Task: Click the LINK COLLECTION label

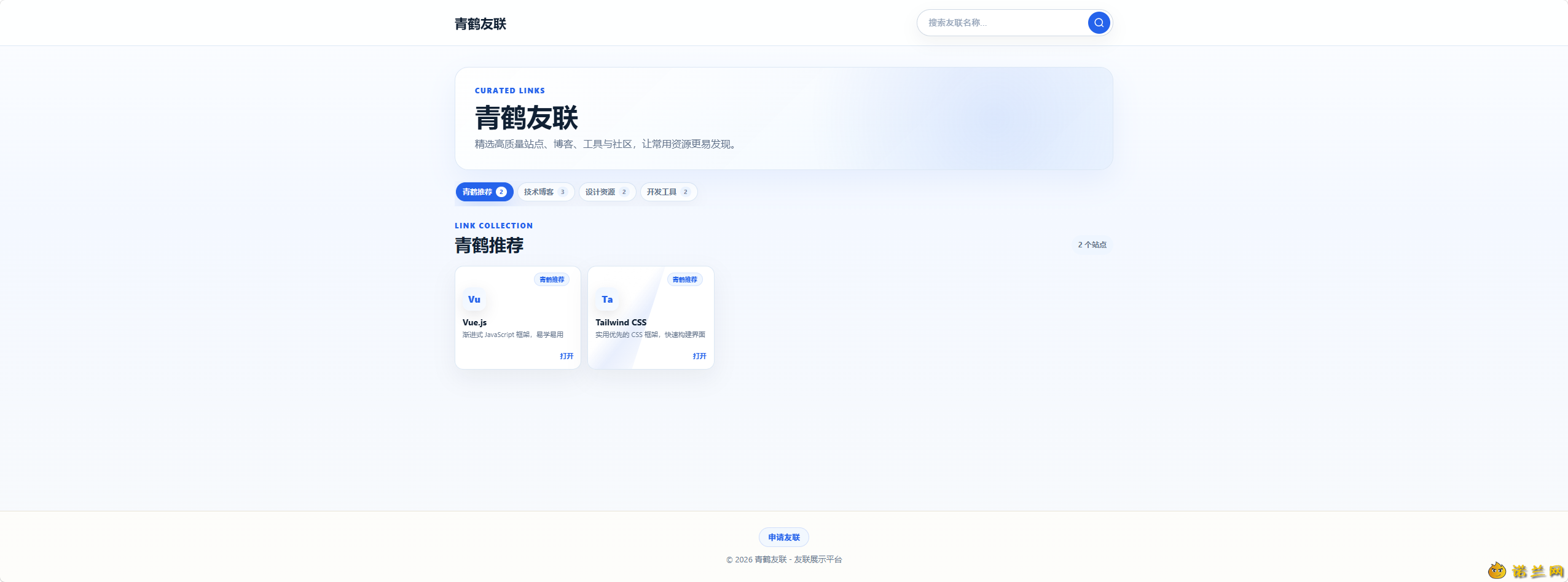Action: pos(493,226)
